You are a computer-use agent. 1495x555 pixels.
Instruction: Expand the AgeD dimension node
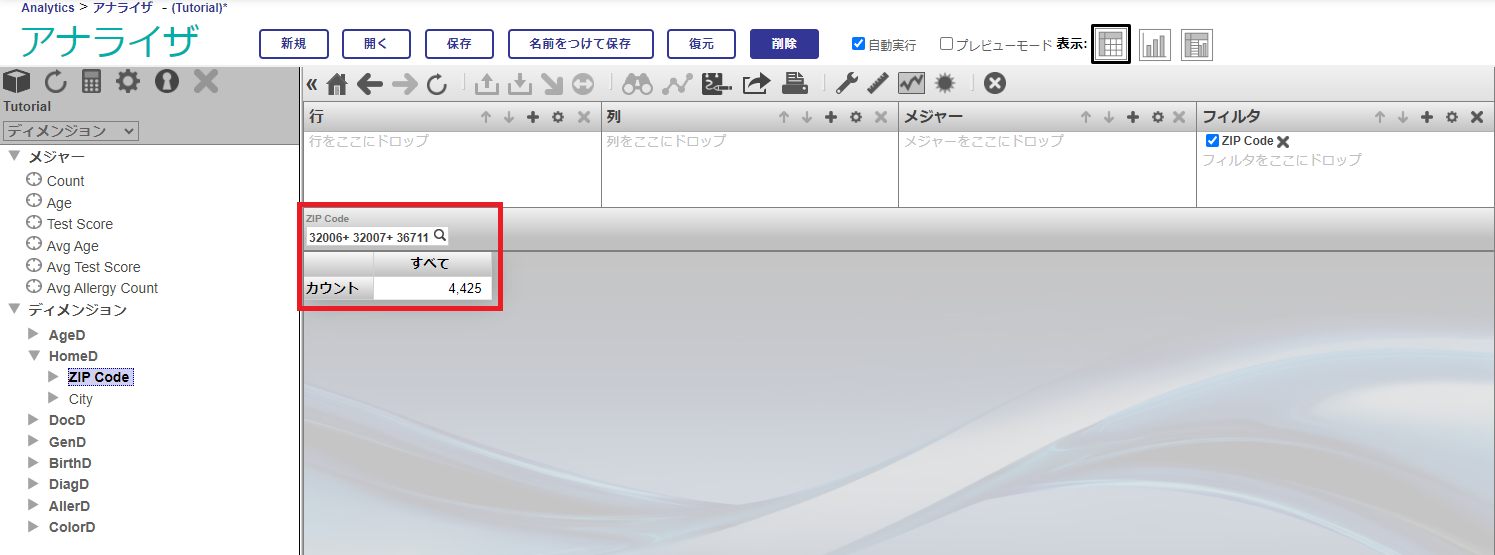coord(33,335)
